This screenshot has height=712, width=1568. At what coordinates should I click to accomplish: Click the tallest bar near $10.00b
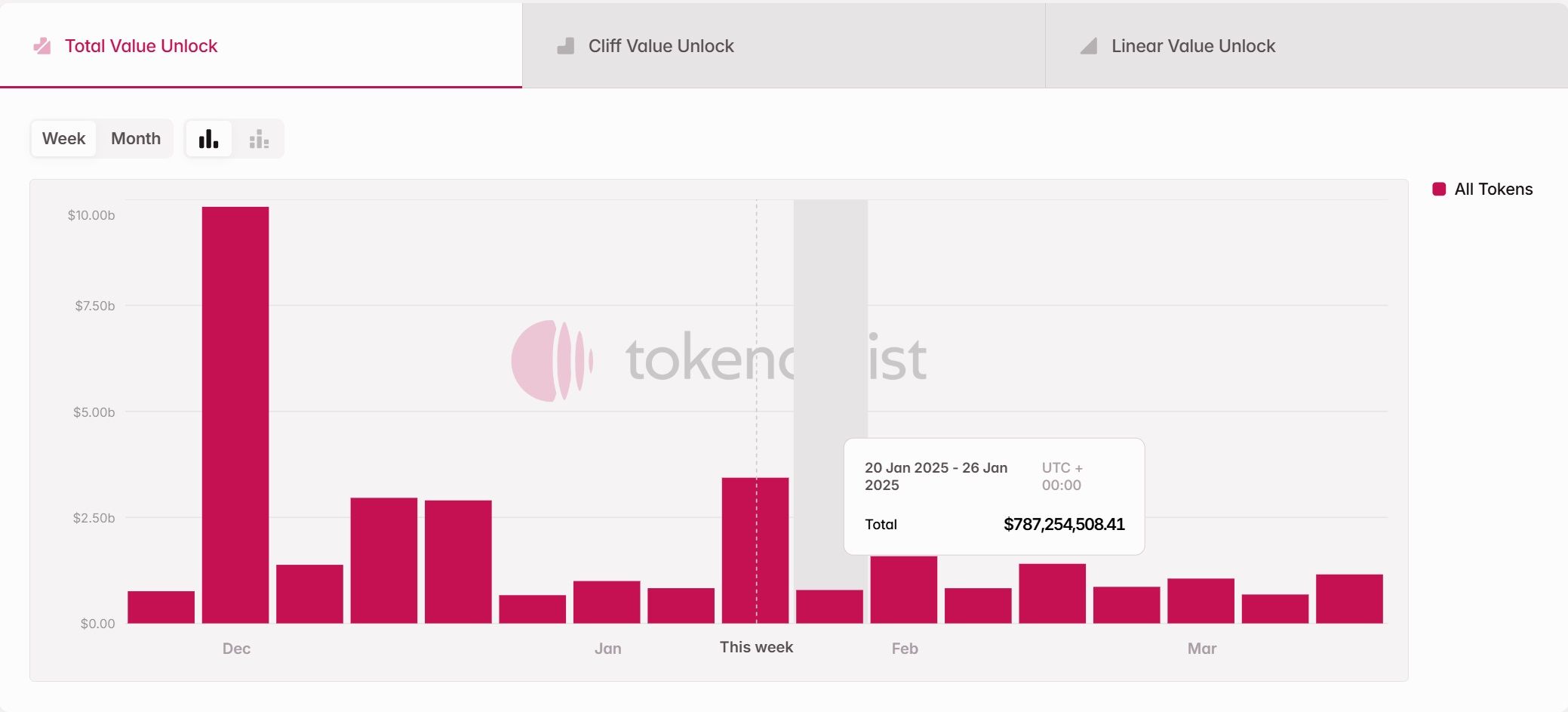pos(235,415)
